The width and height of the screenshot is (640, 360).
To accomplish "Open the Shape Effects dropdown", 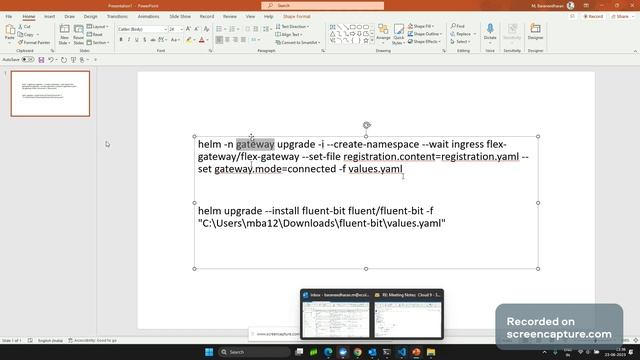I will [424, 42].
